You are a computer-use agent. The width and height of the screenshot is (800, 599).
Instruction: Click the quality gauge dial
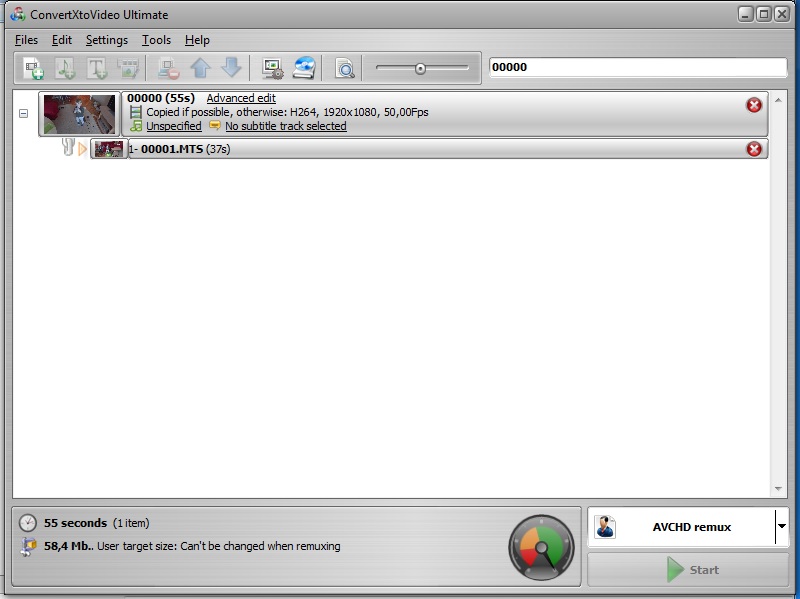coord(541,547)
